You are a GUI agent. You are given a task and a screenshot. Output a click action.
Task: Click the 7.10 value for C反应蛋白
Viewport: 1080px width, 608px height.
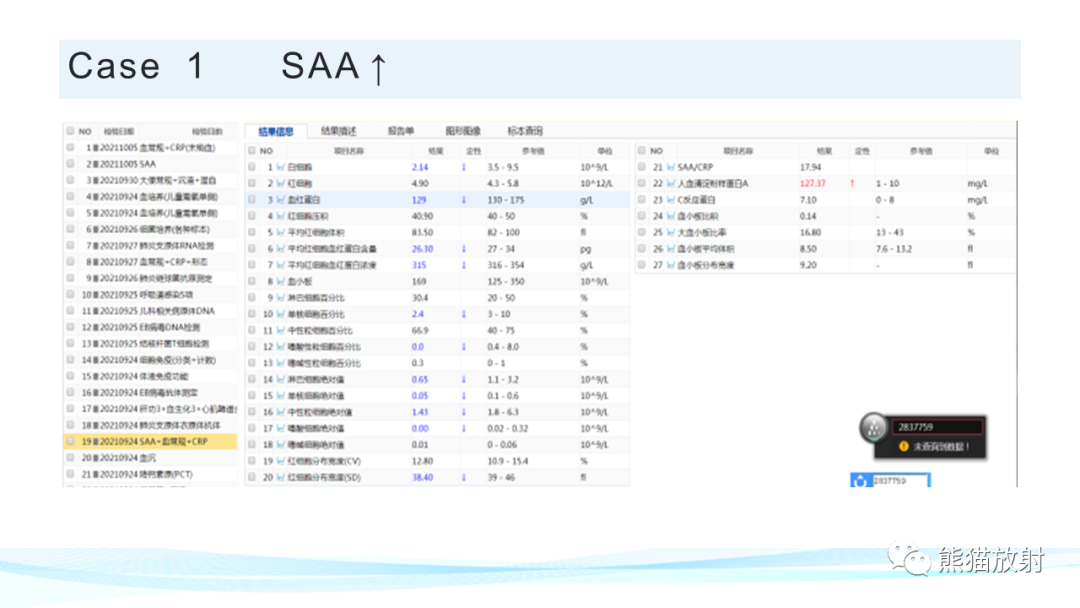point(808,200)
